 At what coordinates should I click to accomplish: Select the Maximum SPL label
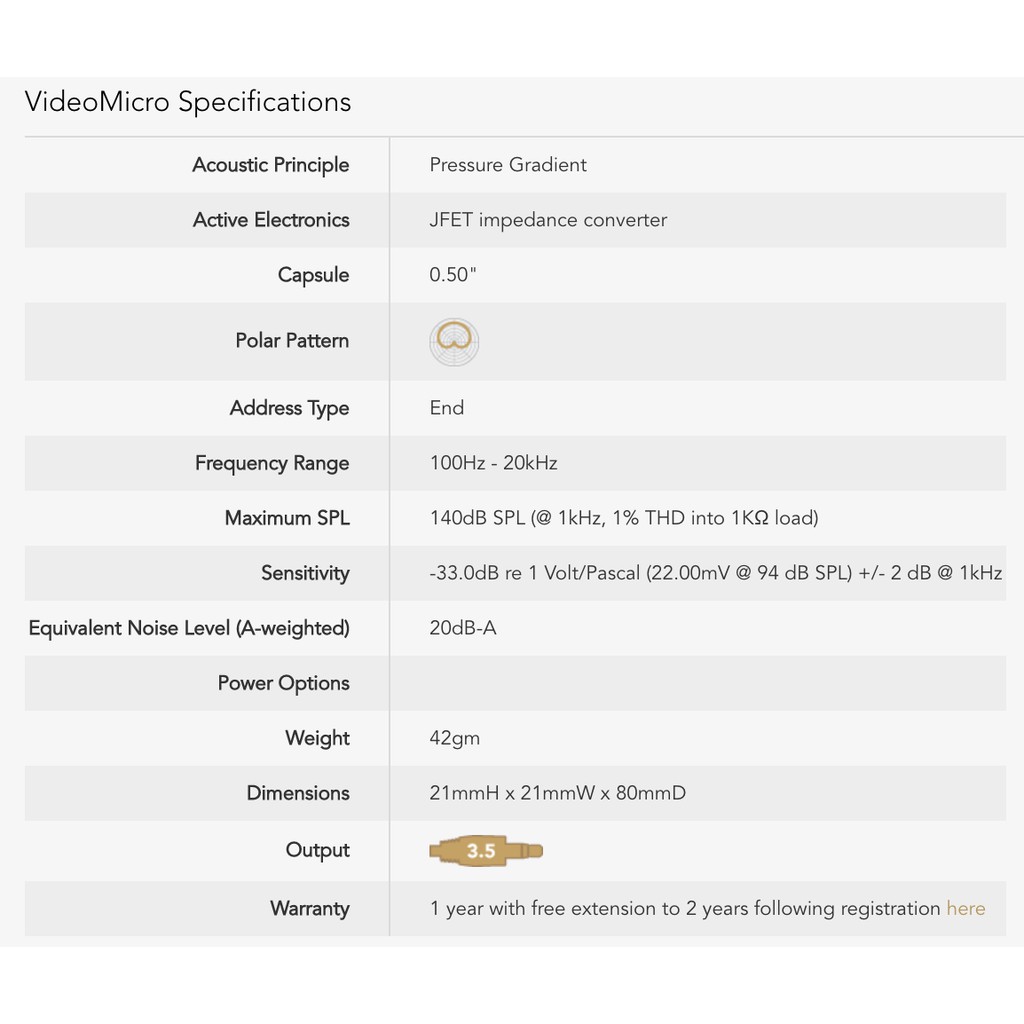pyautogui.click(x=287, y=518)
